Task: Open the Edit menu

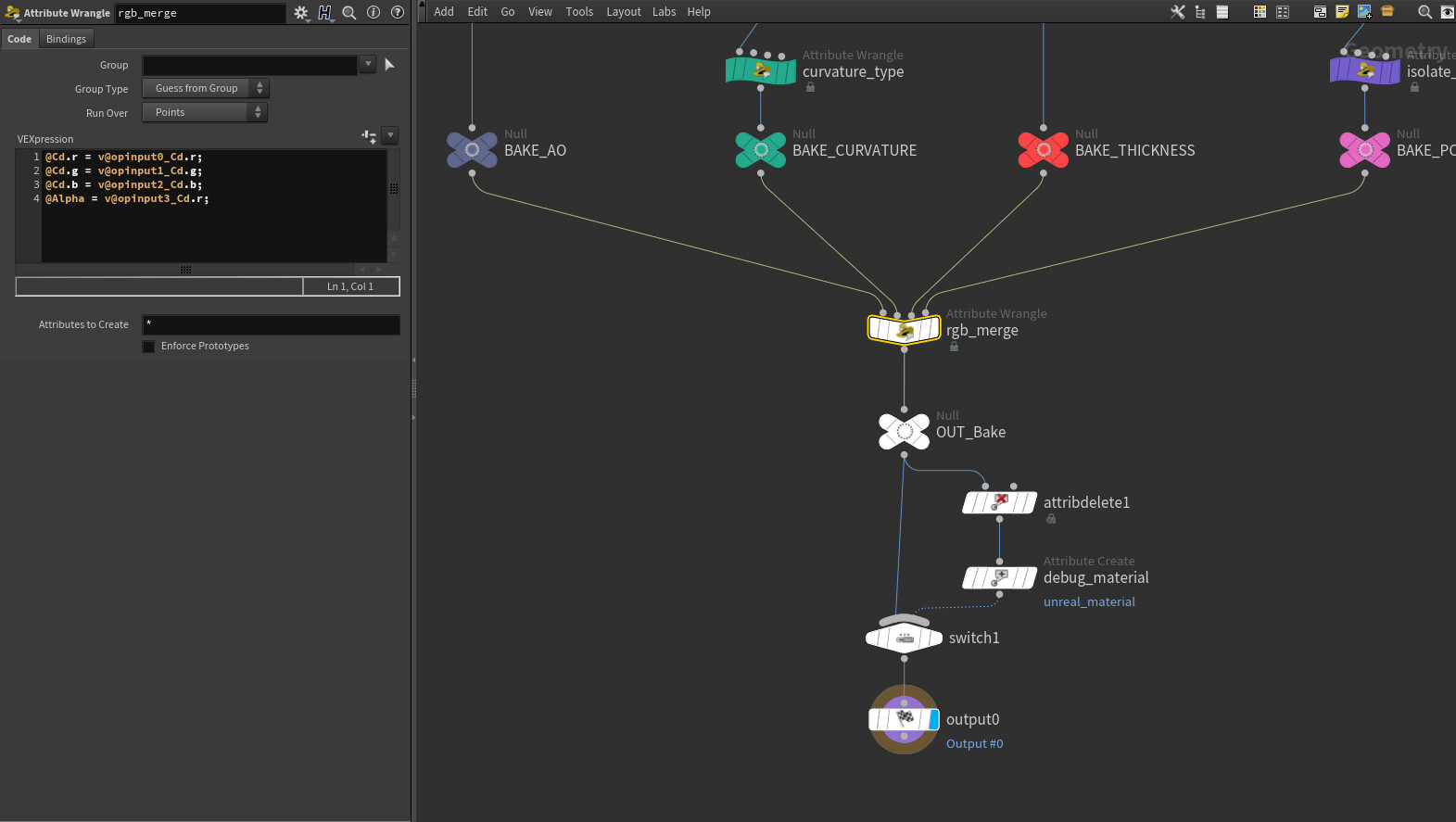Action: pos(477,12)
